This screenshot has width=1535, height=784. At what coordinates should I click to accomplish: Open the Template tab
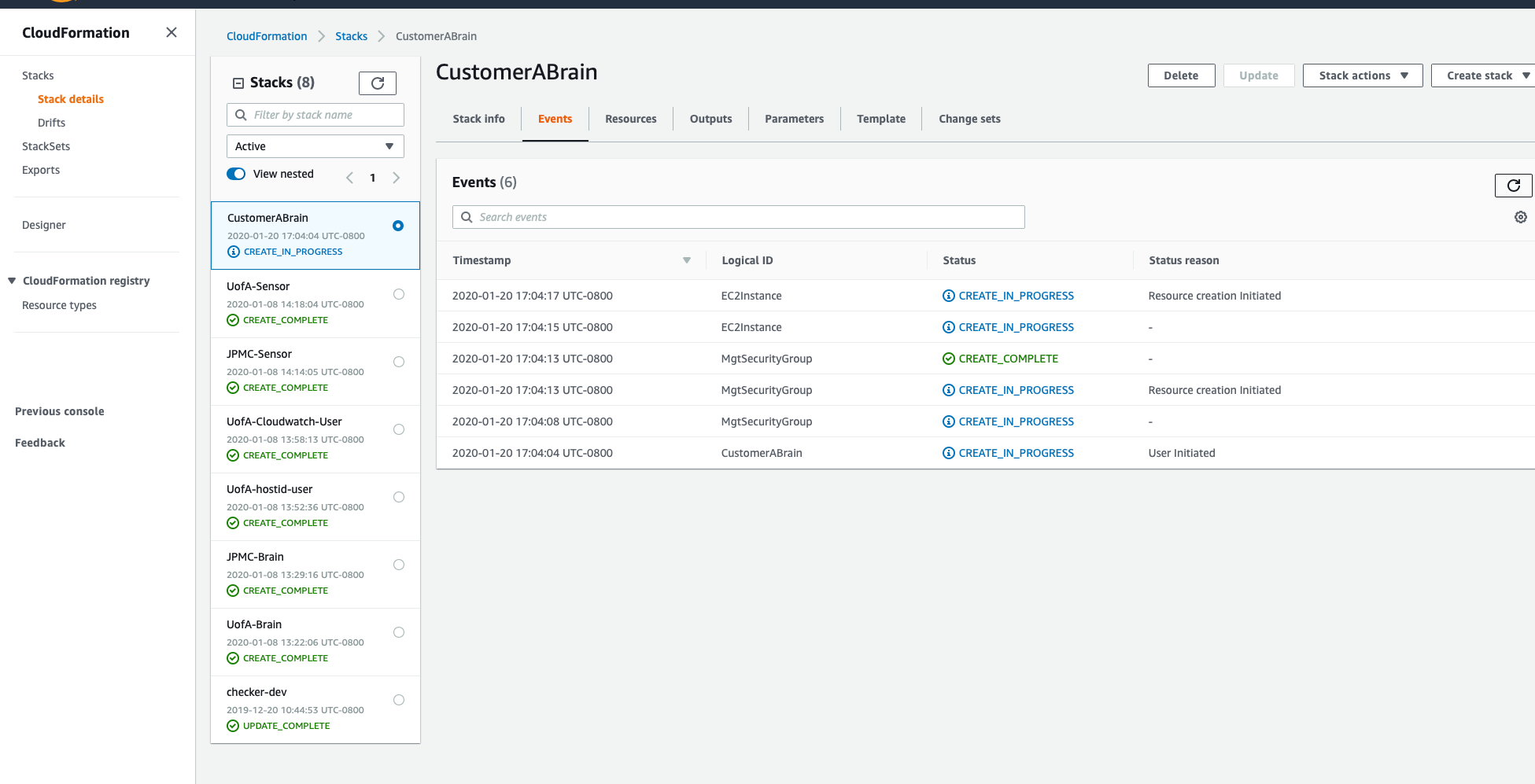pos(880,119)
